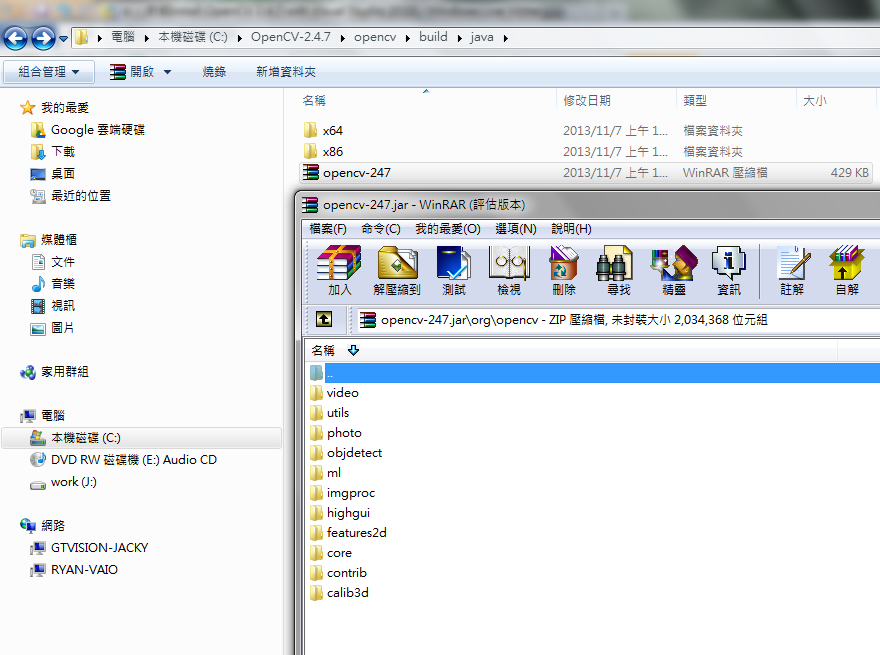Open the WinRAR 我的最愛(O) menu

click(x=447, y=229)
